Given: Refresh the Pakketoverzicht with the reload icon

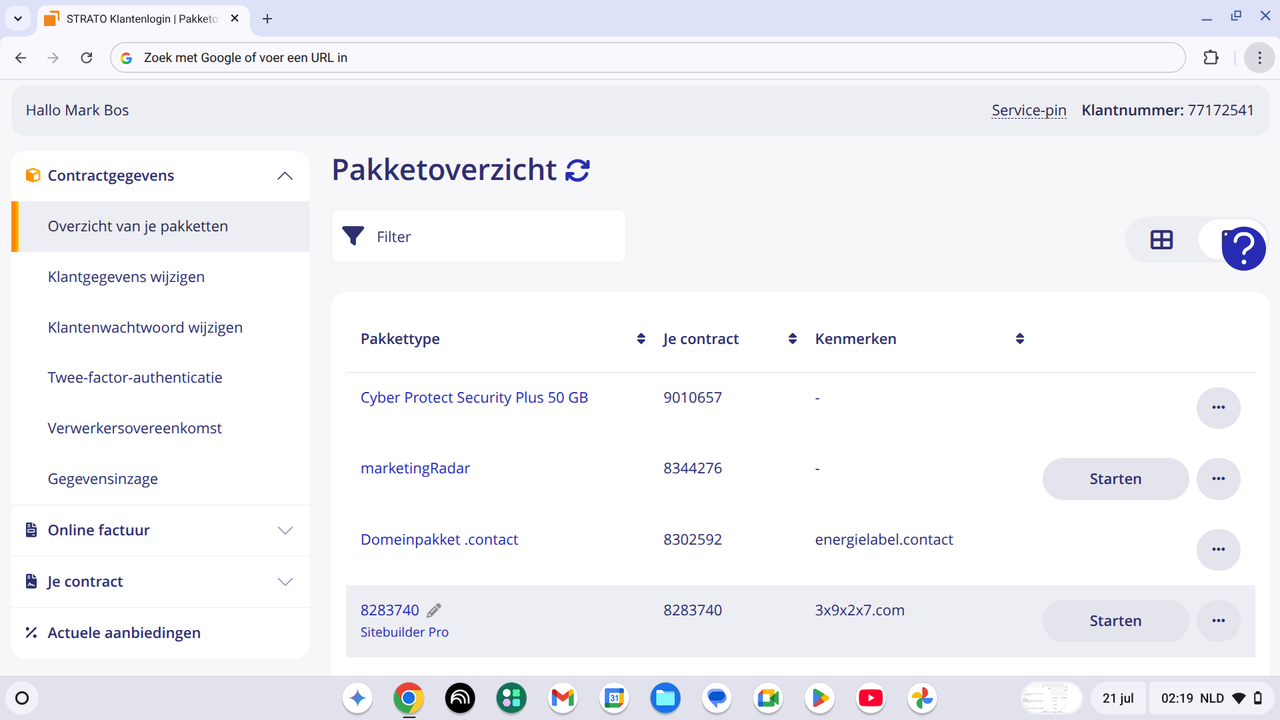Looking at the screenshot, I should click(x=577, y=170).
